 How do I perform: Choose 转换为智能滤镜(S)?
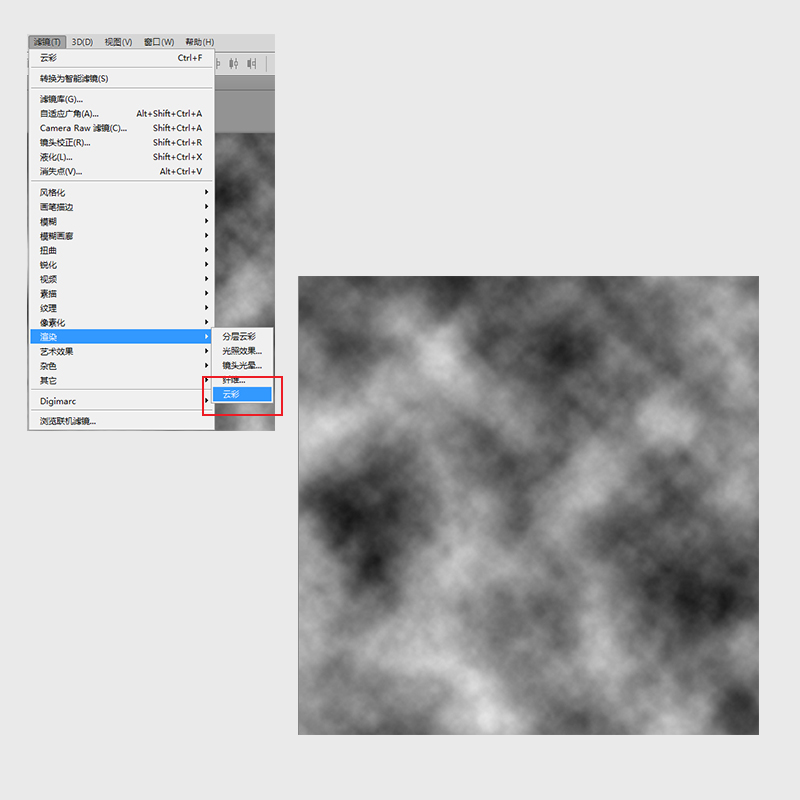pos(121,79)
